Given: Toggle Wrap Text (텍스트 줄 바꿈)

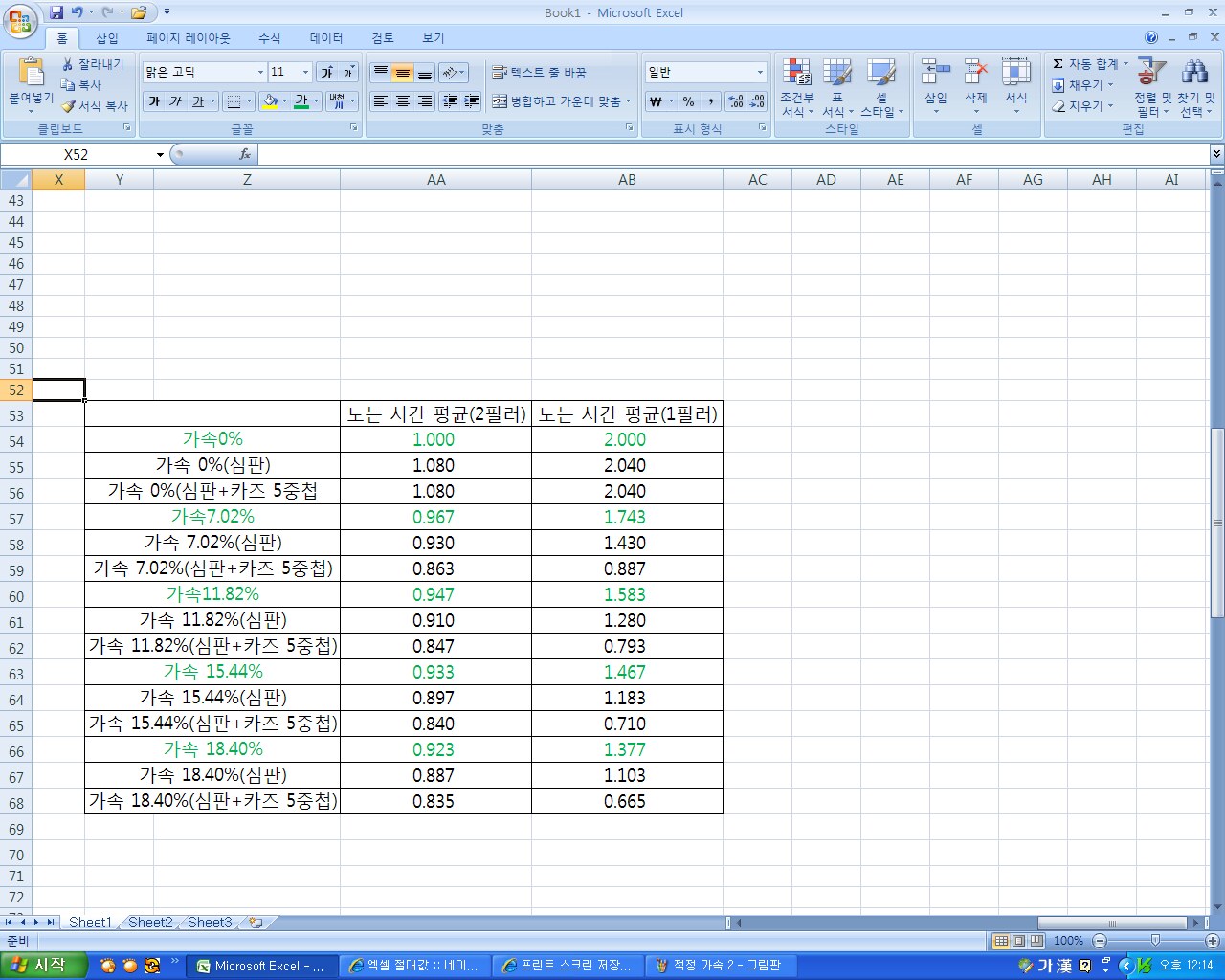Looking at the screenshot, I should click(539, 73).
